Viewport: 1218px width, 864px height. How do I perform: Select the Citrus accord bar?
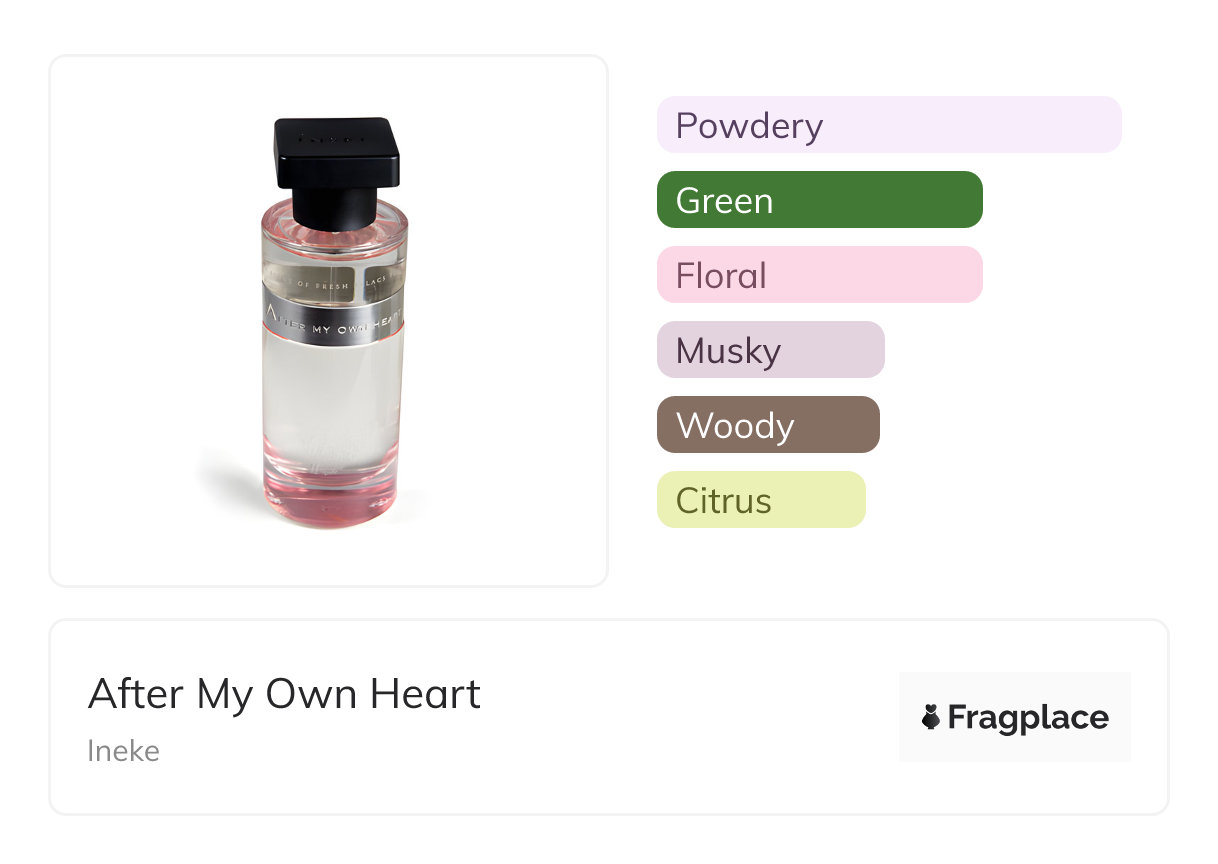(x=760, y=500)
